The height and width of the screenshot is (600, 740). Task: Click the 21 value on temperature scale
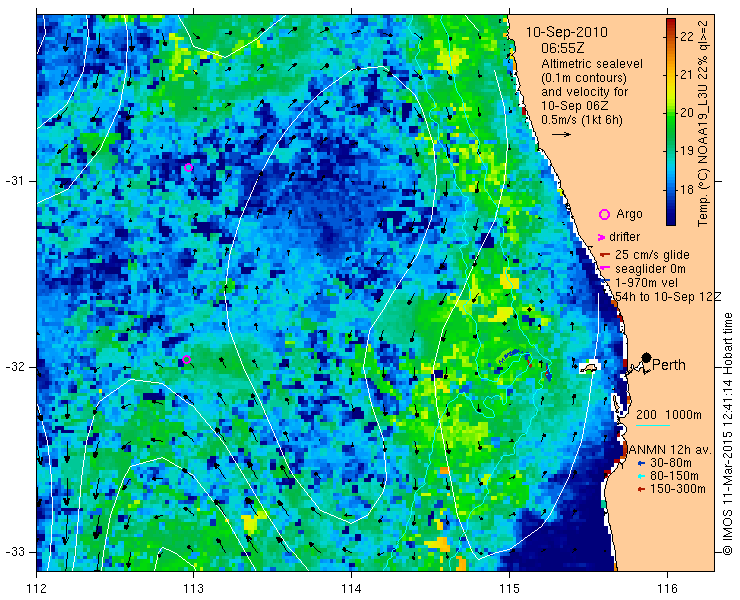687,75
